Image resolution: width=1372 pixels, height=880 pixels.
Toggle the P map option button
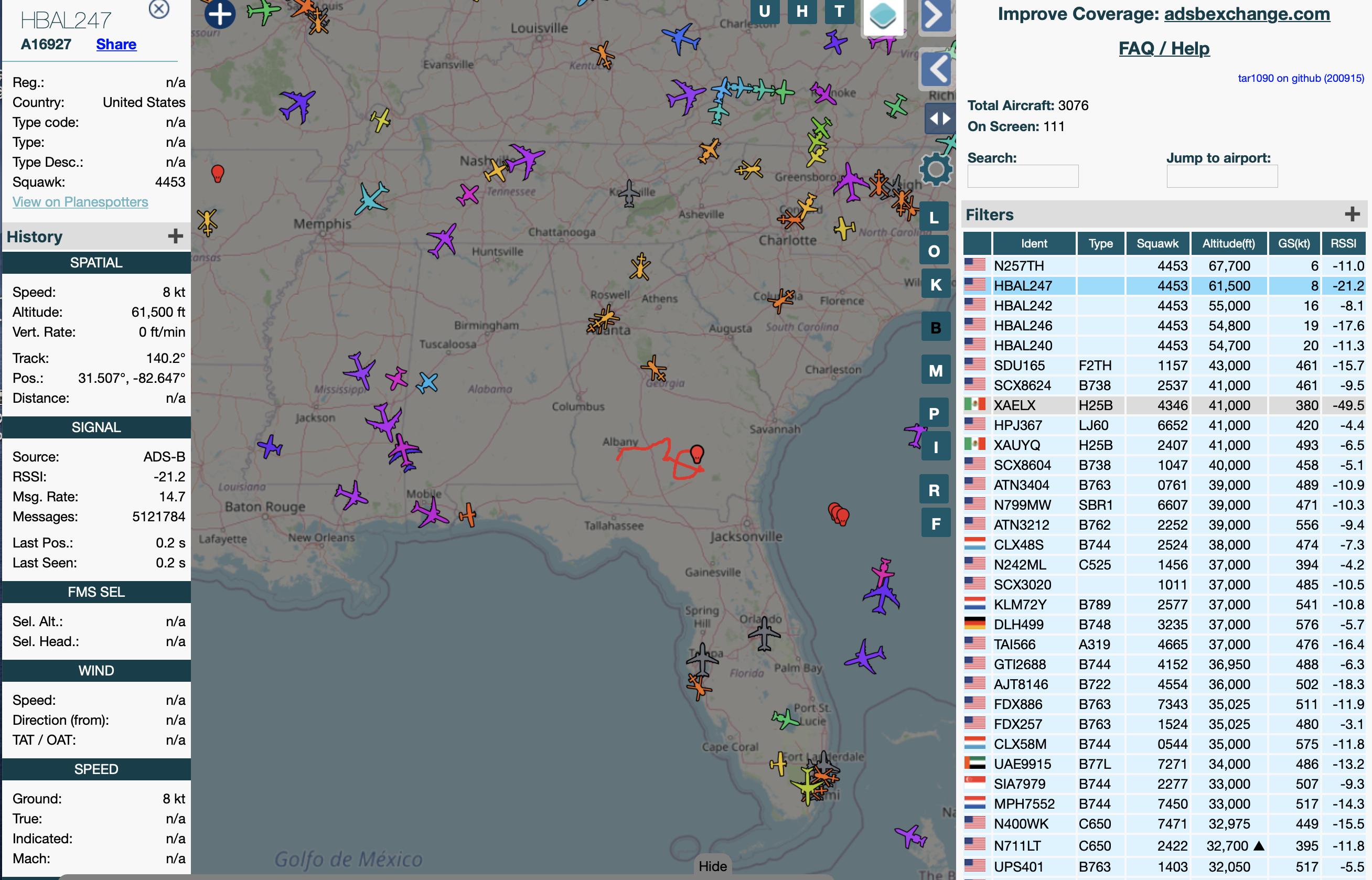coord(934,414)
